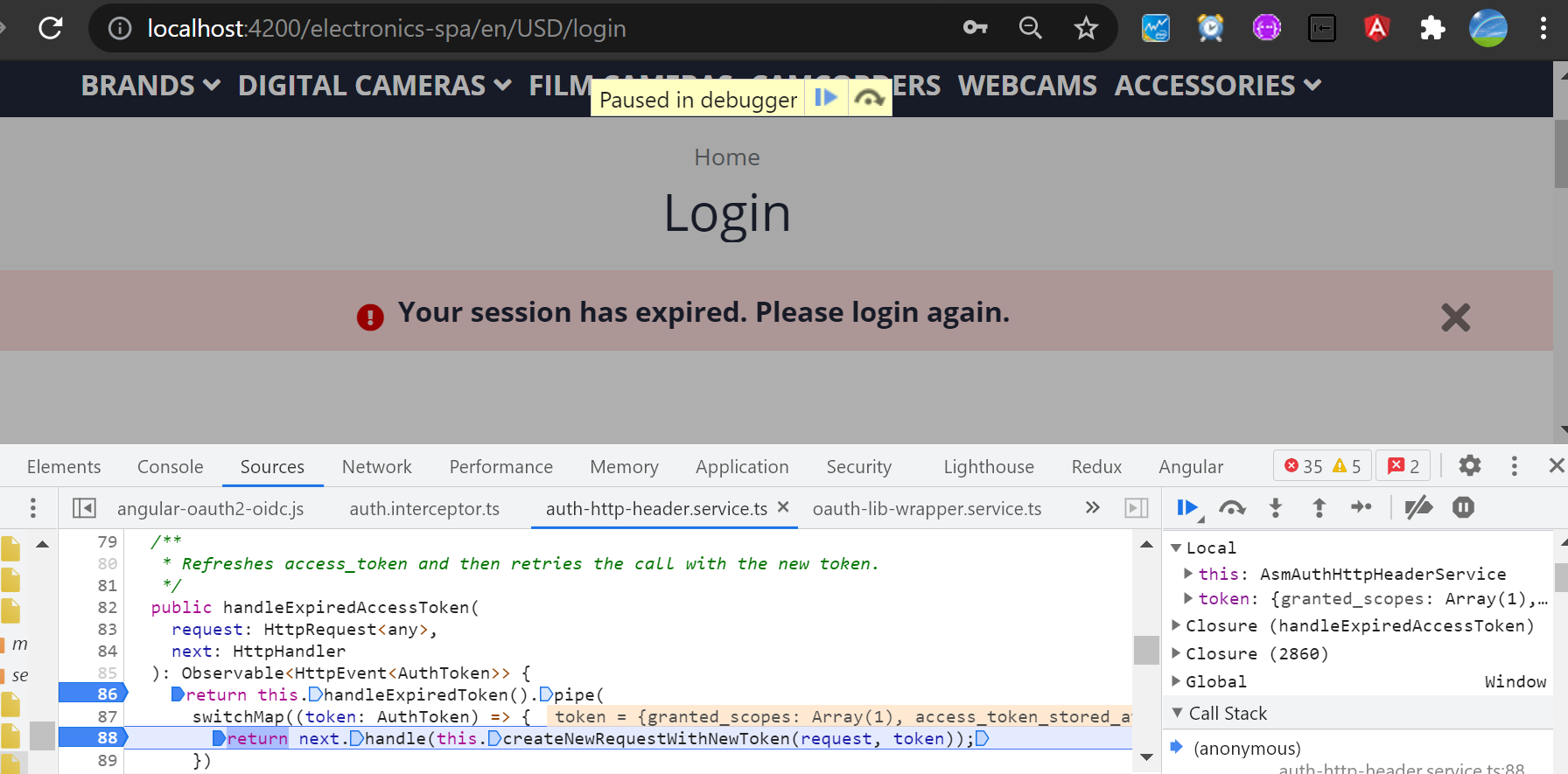Bookmark this page with the star
Image resolution: width=1568 pixels, height=774 pixels.
pos(1086,28)
